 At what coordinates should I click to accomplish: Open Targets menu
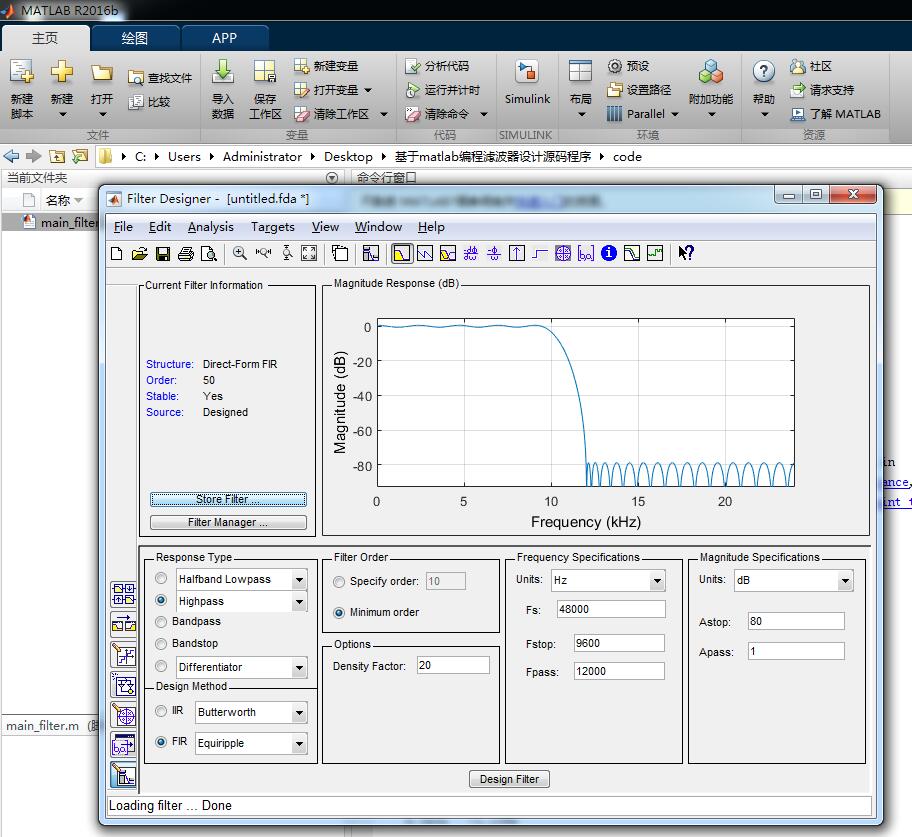(273, 227)
